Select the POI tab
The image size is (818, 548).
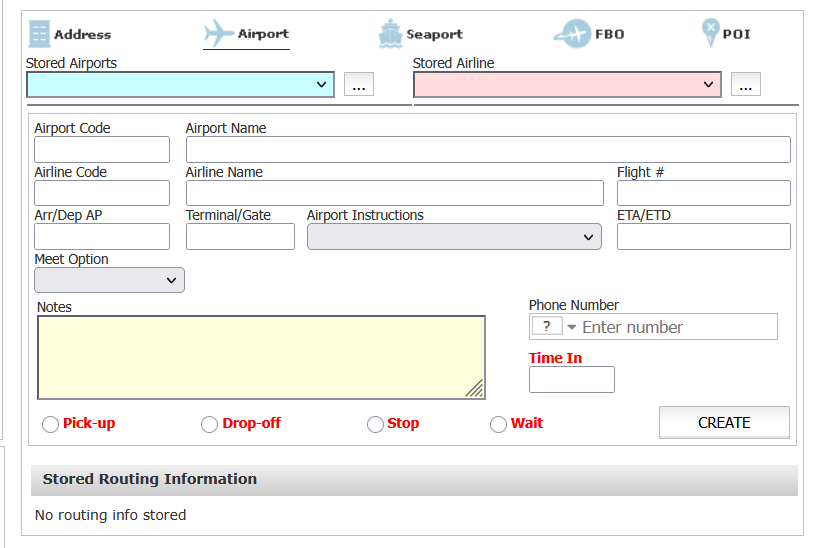726,33
